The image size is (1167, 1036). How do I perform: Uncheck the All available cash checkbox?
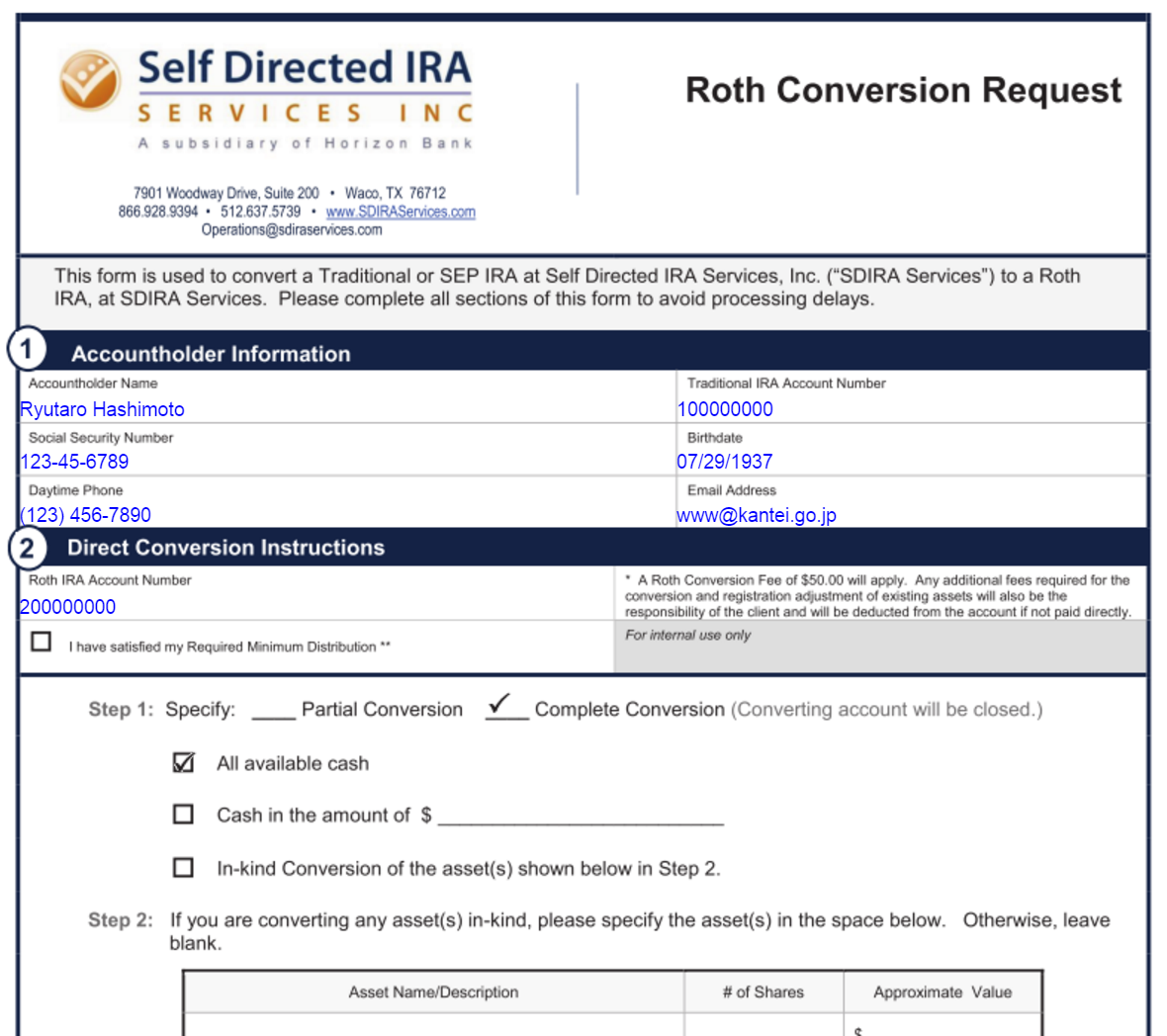[x=183, y=762]
